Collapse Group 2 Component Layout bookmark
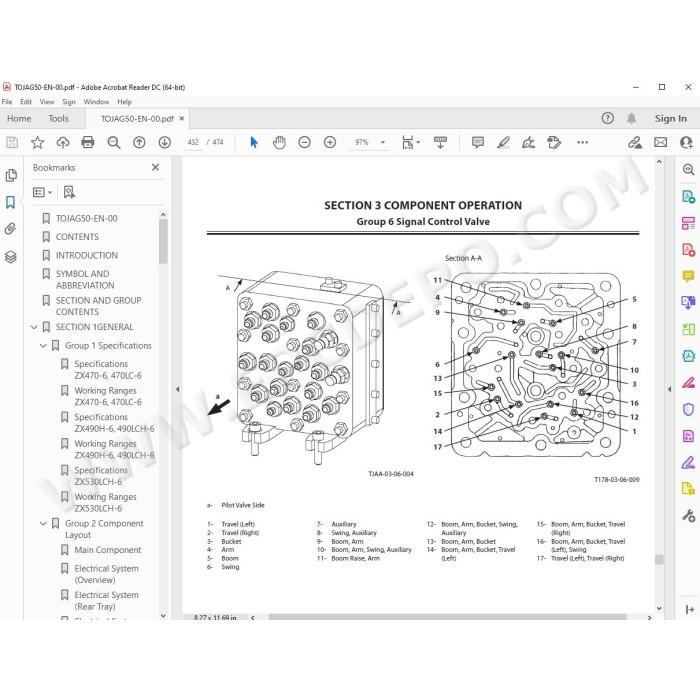Image resolution: width=700 pixels, height=700 pixels. pos(43,524)
